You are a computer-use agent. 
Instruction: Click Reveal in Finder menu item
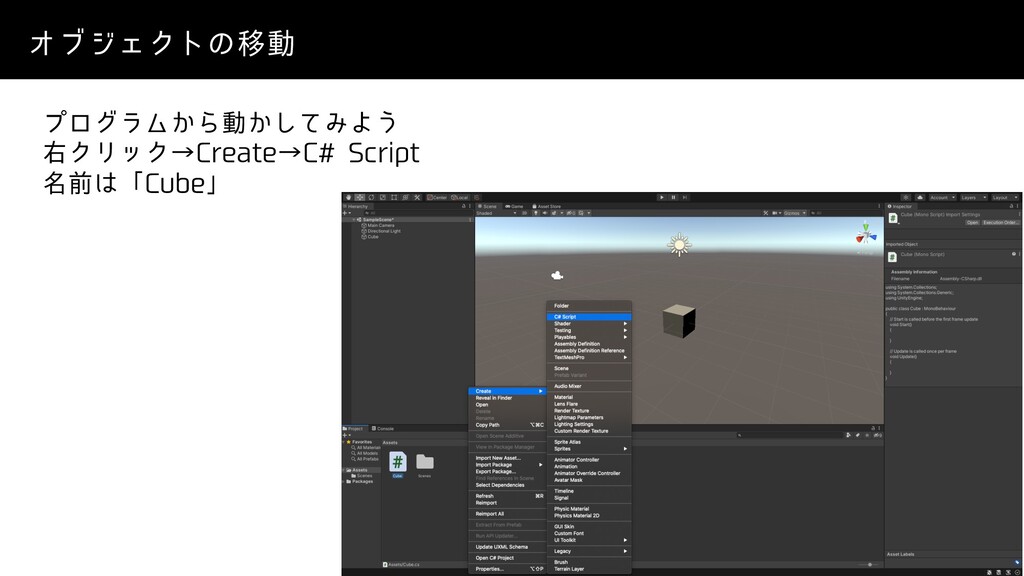point(507,398)
